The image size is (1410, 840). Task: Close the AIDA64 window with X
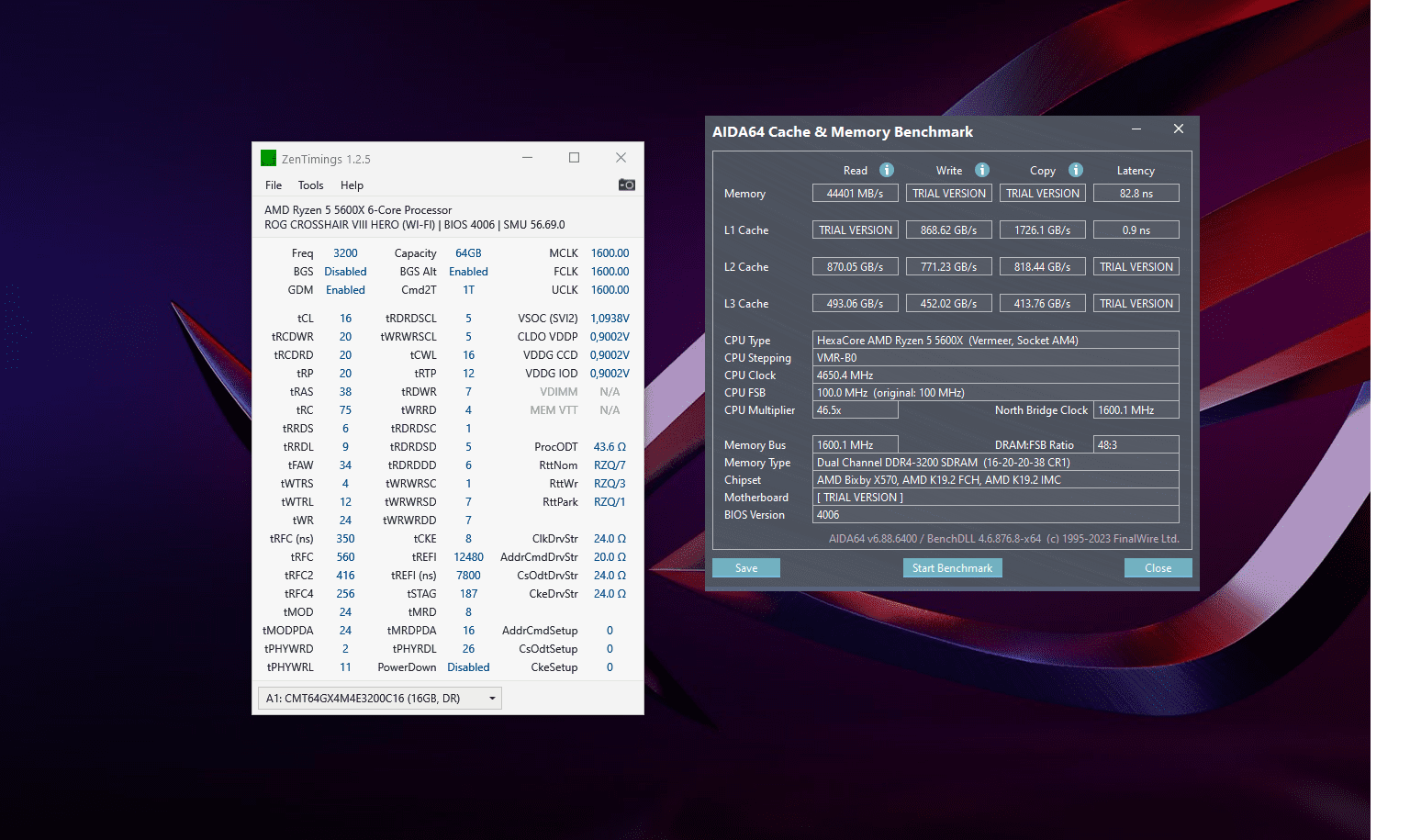[1179, 129]
